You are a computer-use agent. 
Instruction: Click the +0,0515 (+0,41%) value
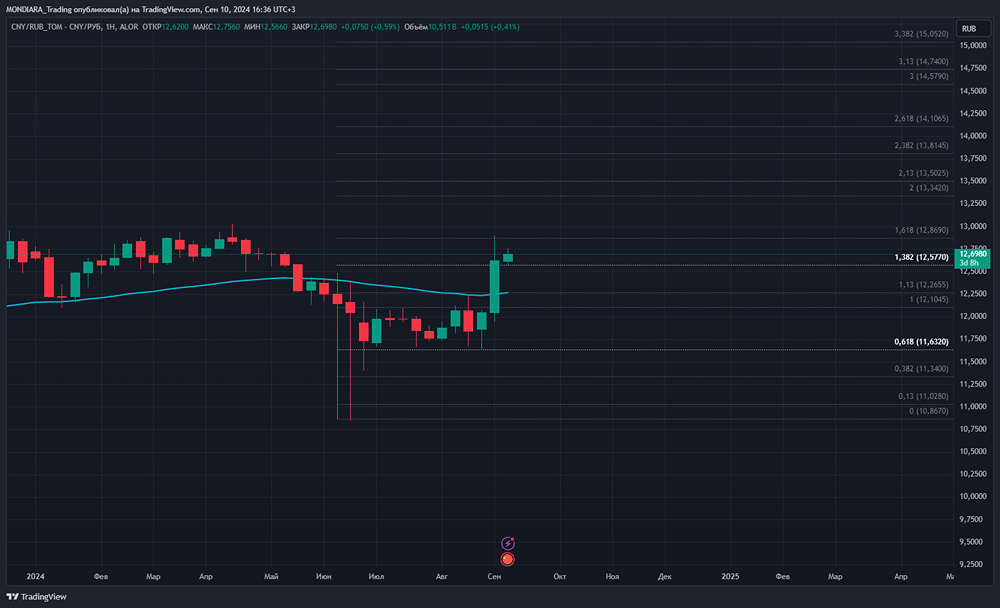point(490,27)
